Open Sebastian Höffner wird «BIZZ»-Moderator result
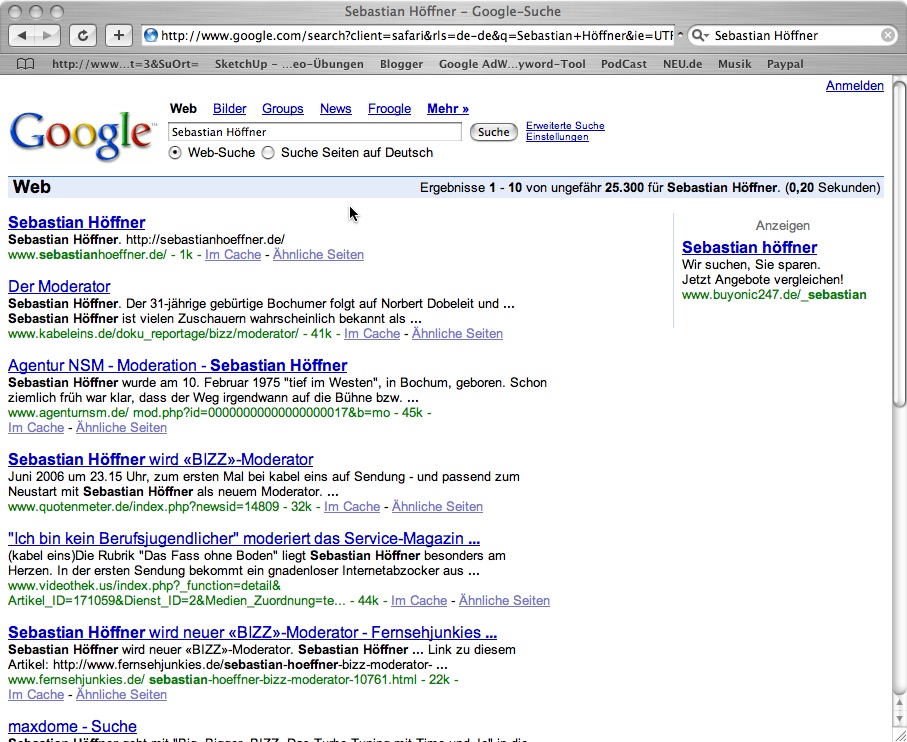 click(161, 459)
